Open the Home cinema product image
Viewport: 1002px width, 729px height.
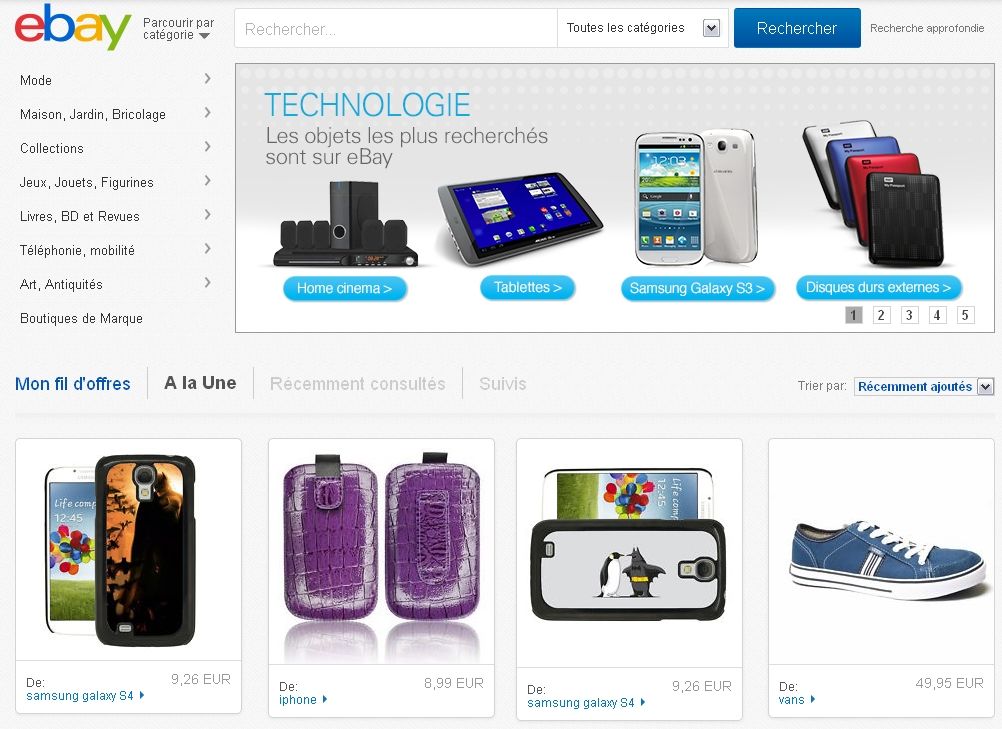(346, 224)
